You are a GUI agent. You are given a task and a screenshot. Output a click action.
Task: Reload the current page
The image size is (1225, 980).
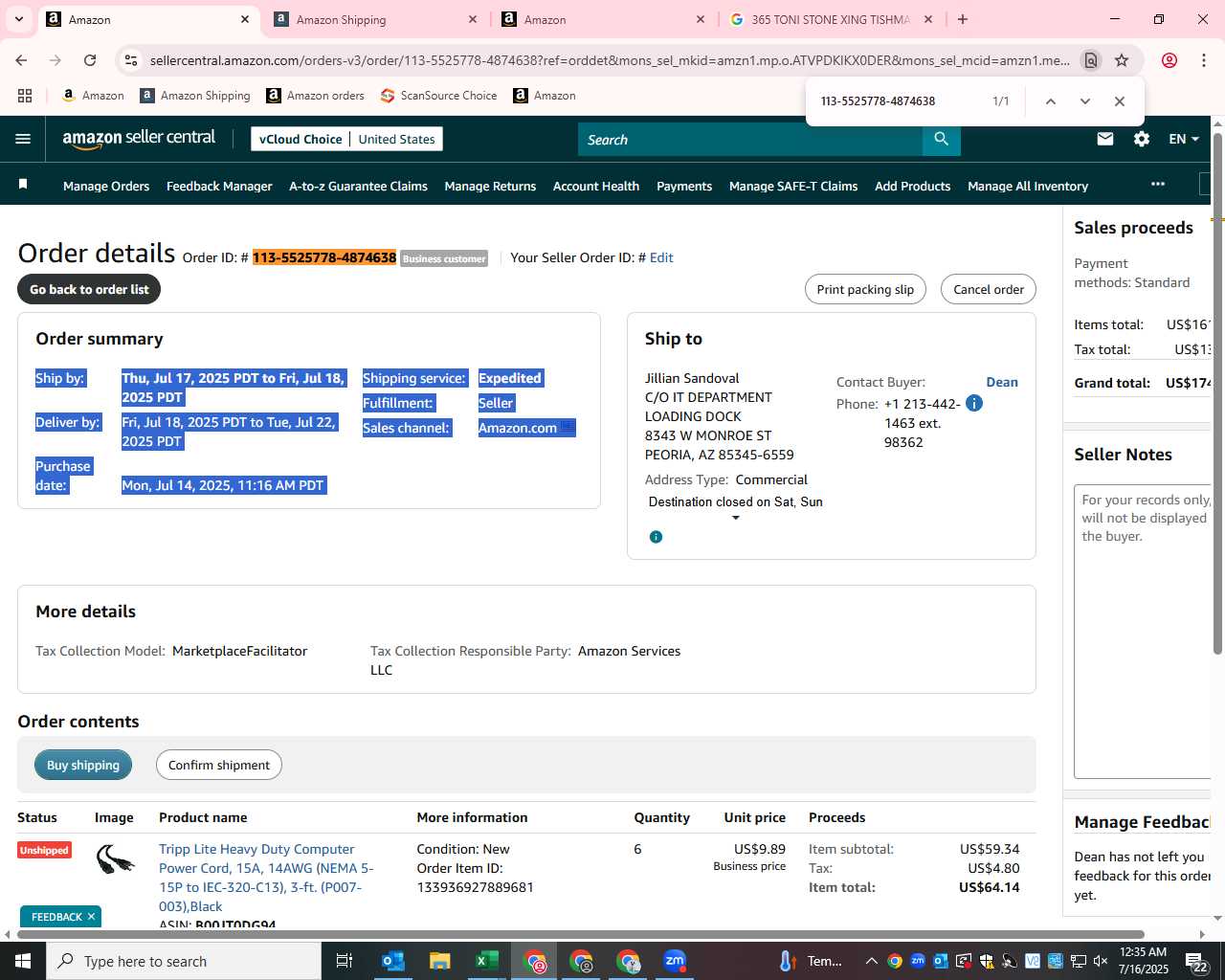pos(90,60)
